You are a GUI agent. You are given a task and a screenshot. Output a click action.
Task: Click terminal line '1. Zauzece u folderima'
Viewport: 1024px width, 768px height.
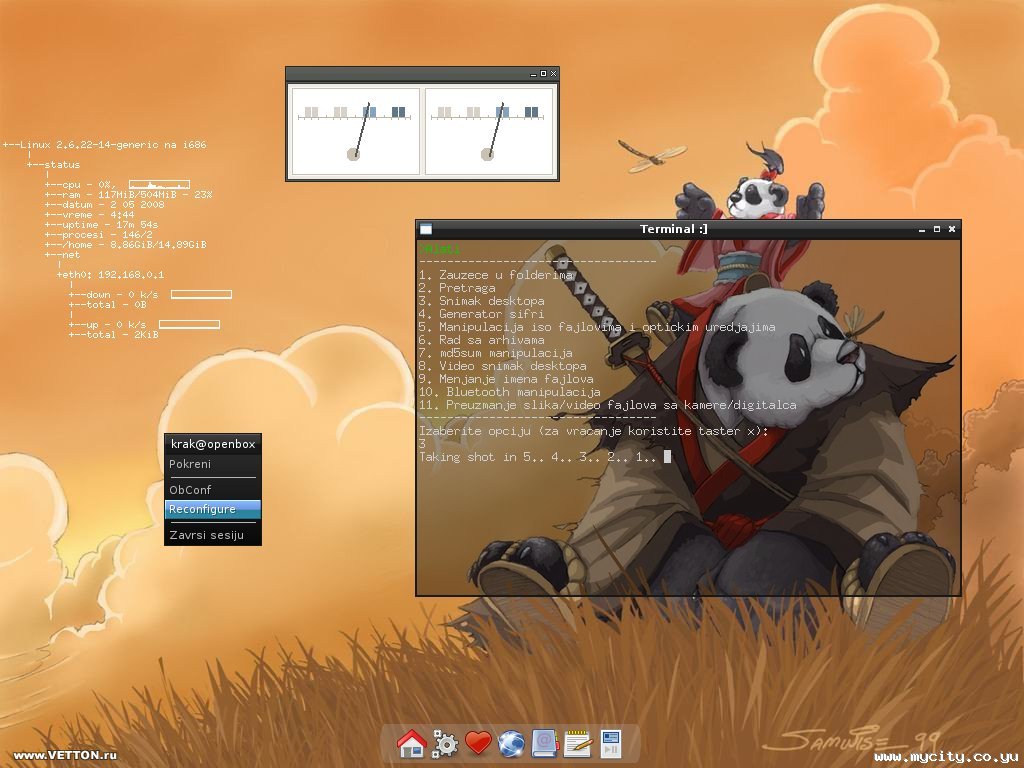point(496,275)
